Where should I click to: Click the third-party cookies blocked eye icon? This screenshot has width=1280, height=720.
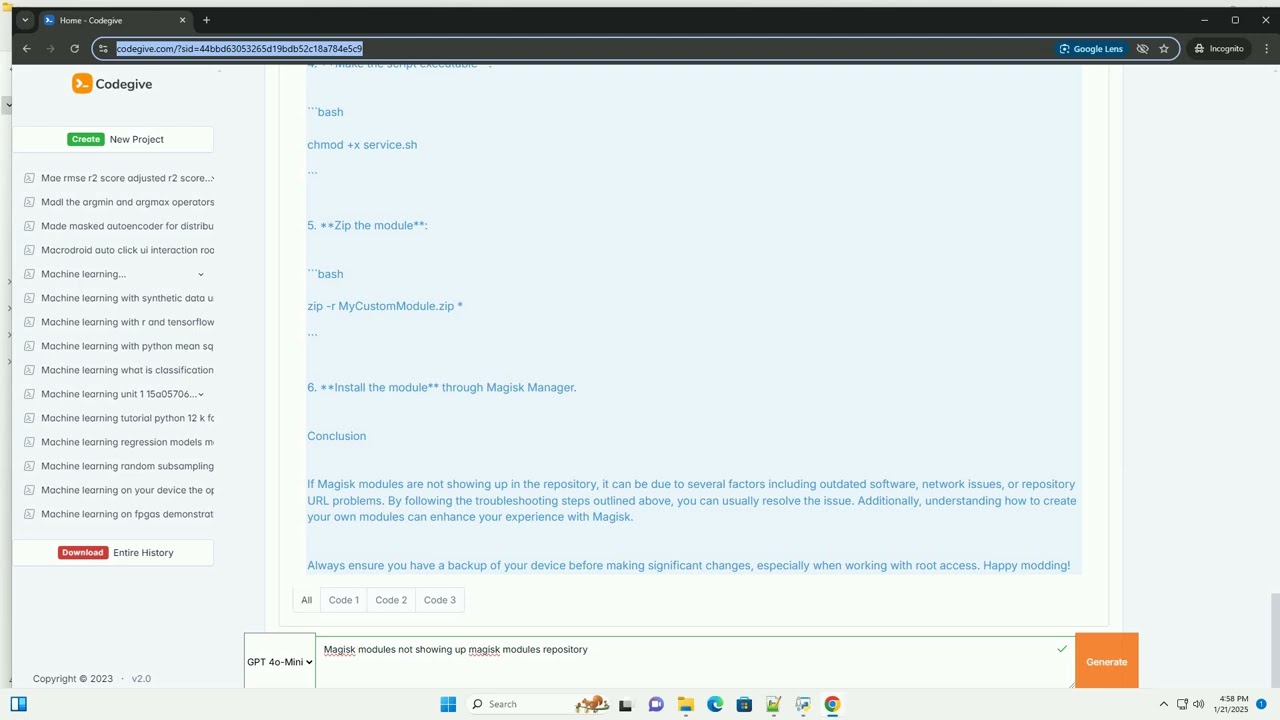tap(1142, 48)
